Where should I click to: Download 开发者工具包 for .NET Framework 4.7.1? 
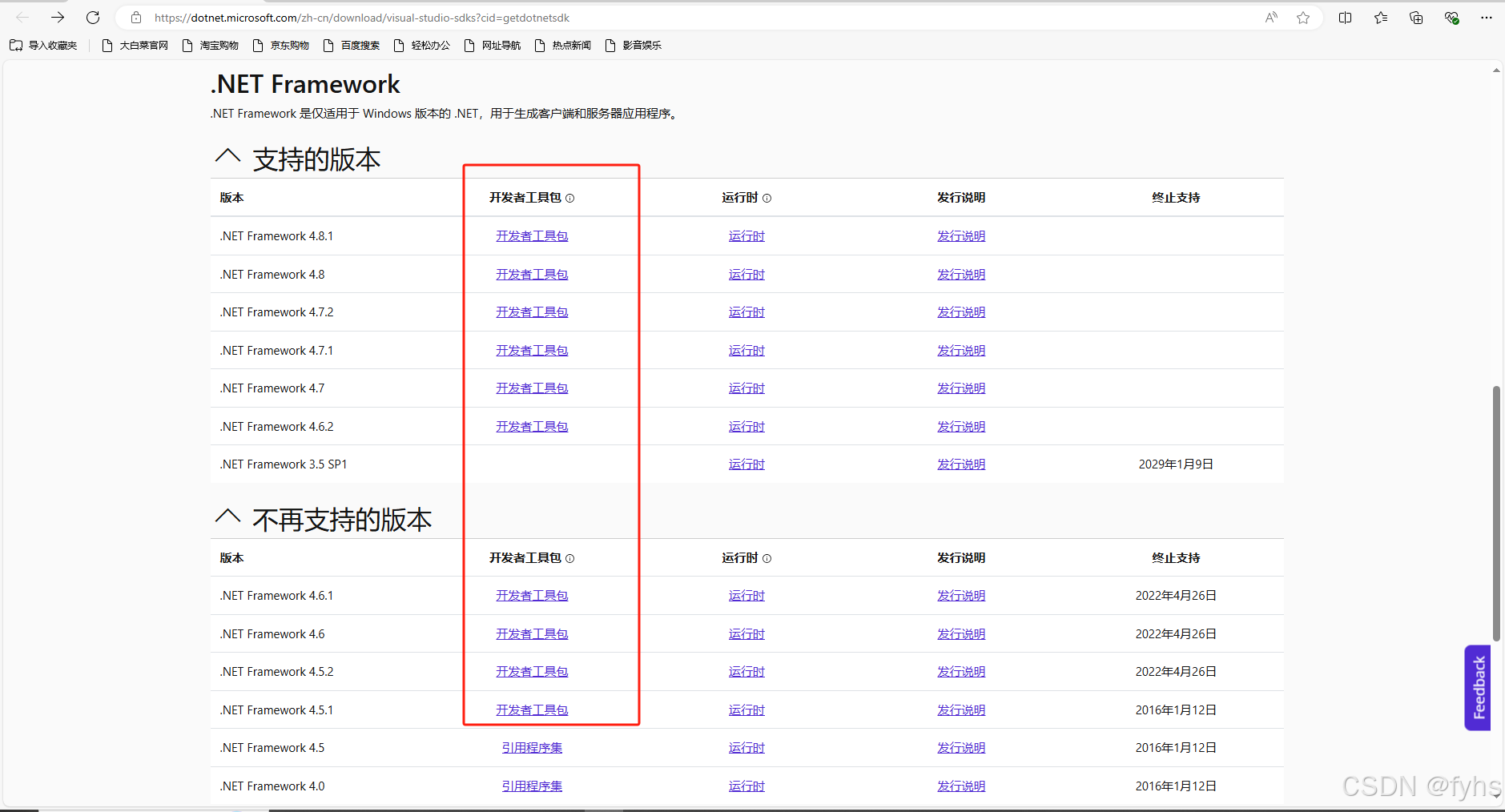pyautogui.click(x=532, y=351)
